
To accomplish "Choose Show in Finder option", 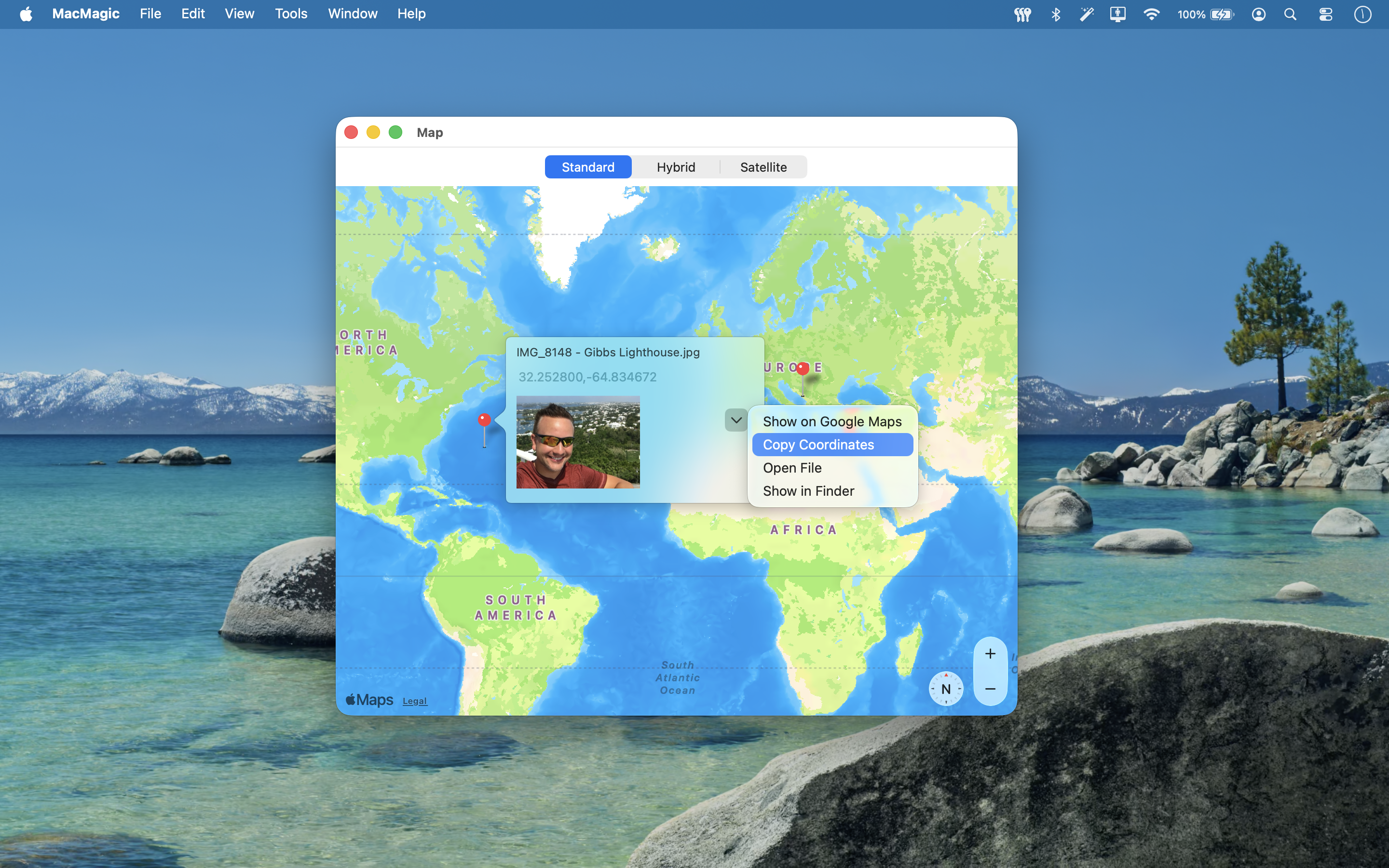I will pos(808,491).
